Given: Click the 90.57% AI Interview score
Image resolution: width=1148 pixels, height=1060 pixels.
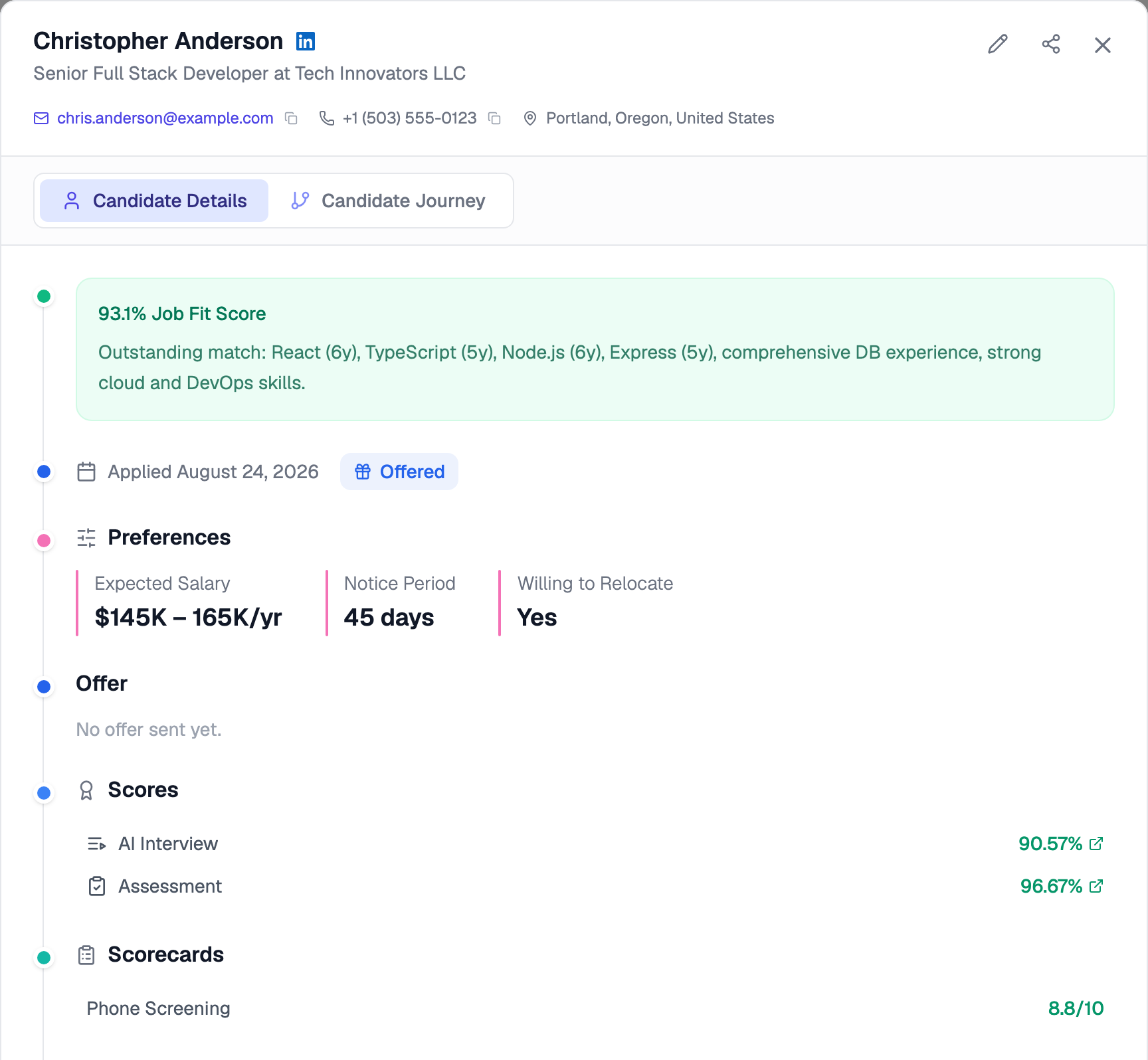Looking at the screenshot, I should tap(1050, 843).
